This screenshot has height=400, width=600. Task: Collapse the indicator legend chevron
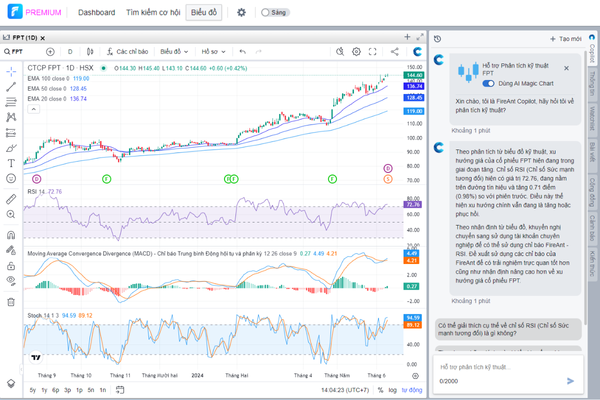click(x=34, y=109)
